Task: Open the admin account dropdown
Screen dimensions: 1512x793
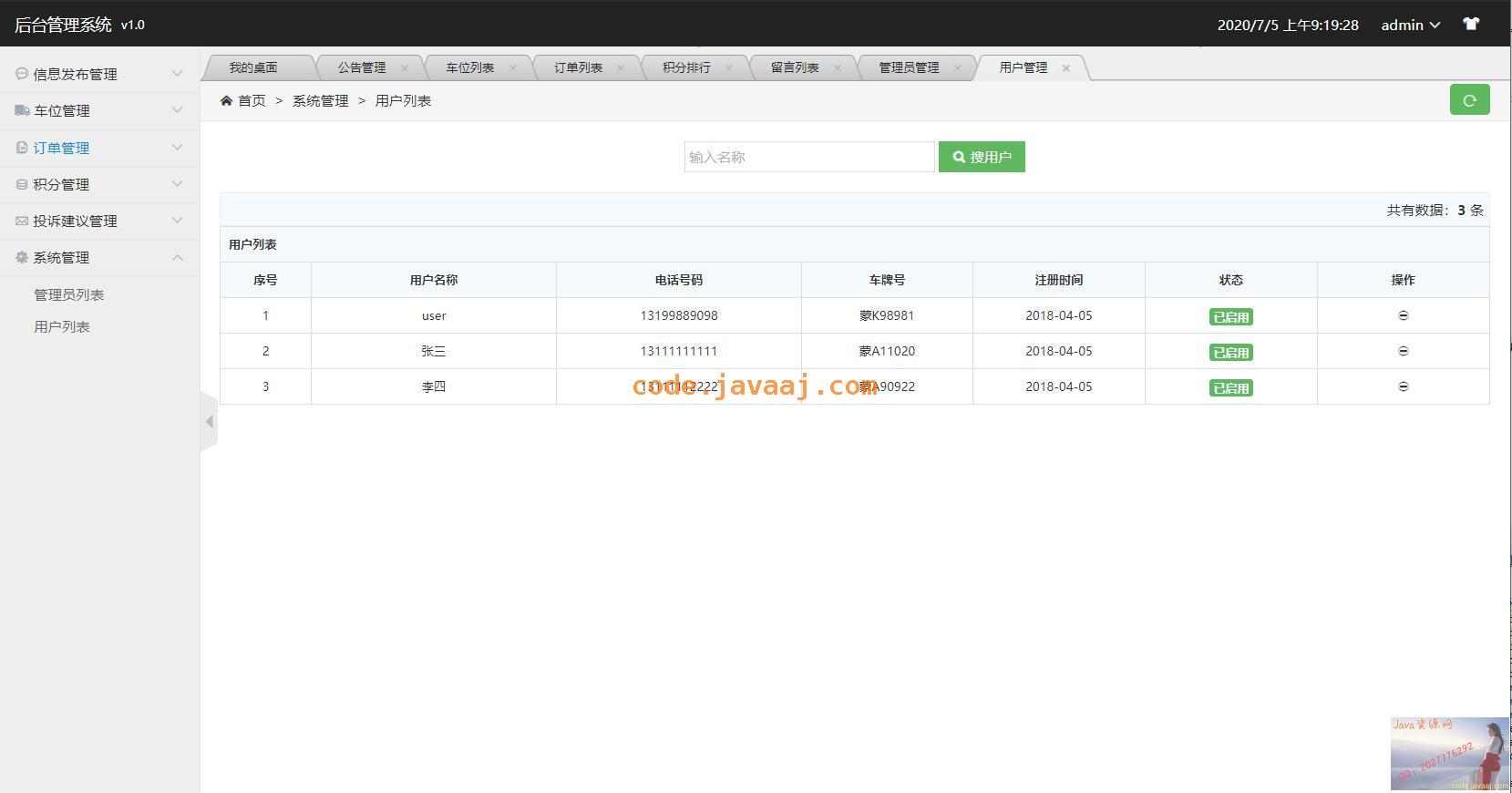Action: [x=1410, y=25]
